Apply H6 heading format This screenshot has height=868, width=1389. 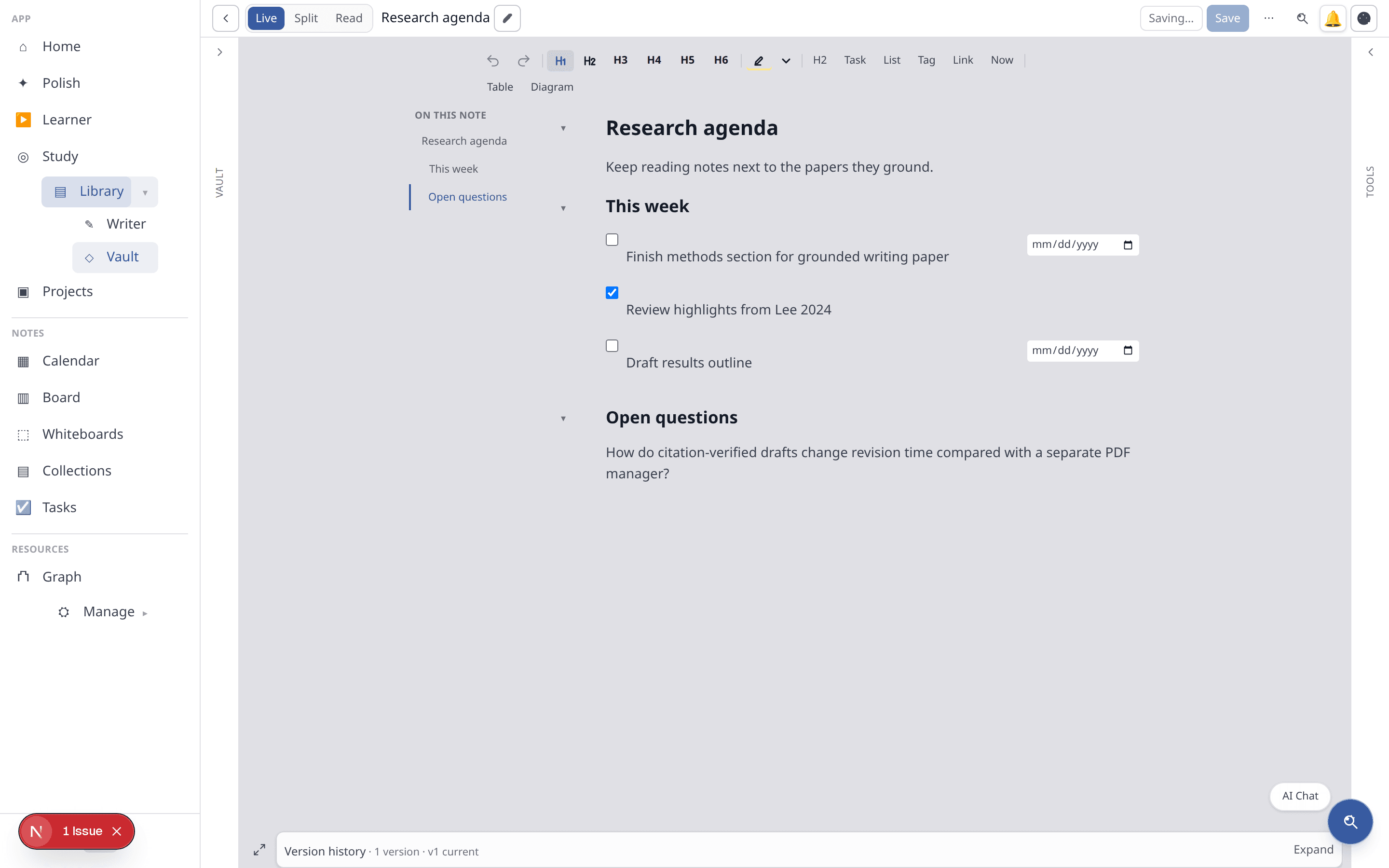[x=721, y=60]
